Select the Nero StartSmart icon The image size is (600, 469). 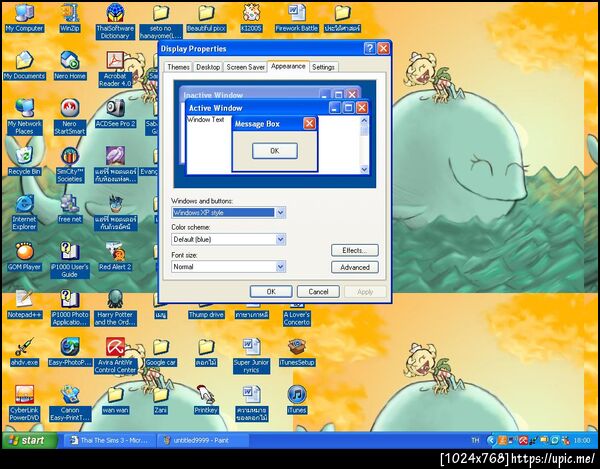(x=70, y=117)
